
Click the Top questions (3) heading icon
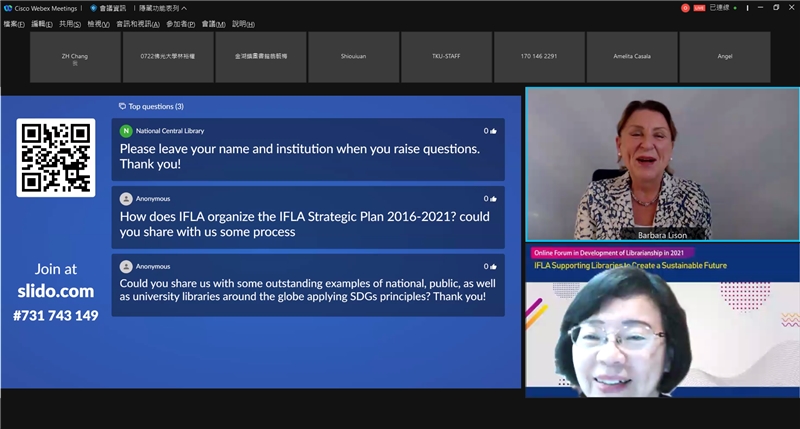[x=122, y=107]
